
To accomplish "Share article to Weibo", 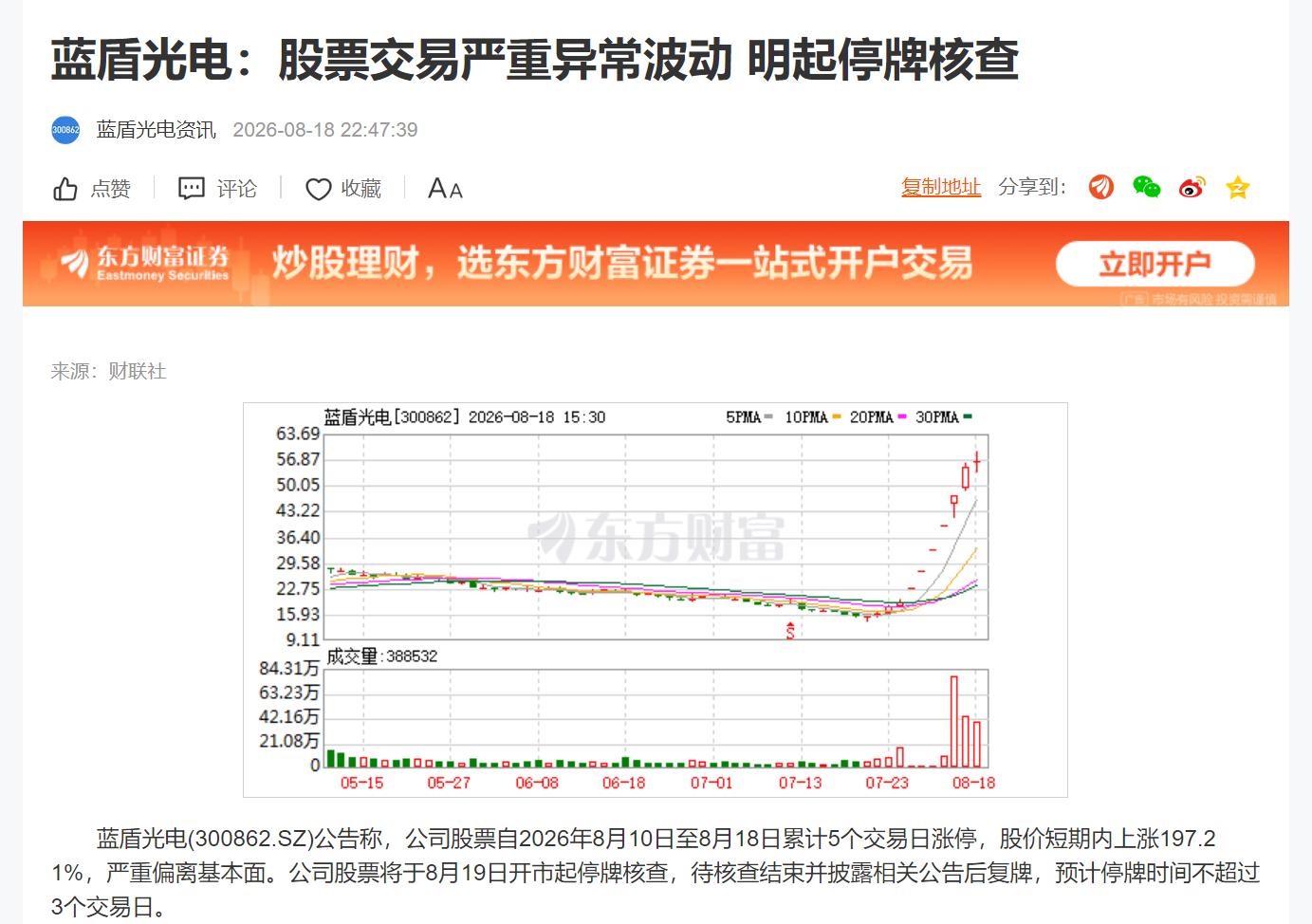I will [x=1192, y=187].
